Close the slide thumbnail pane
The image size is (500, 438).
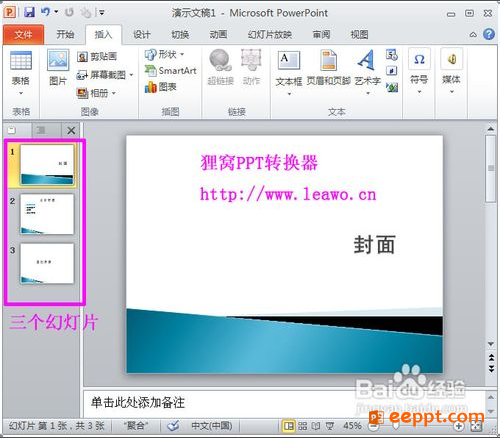click(71, 131)
